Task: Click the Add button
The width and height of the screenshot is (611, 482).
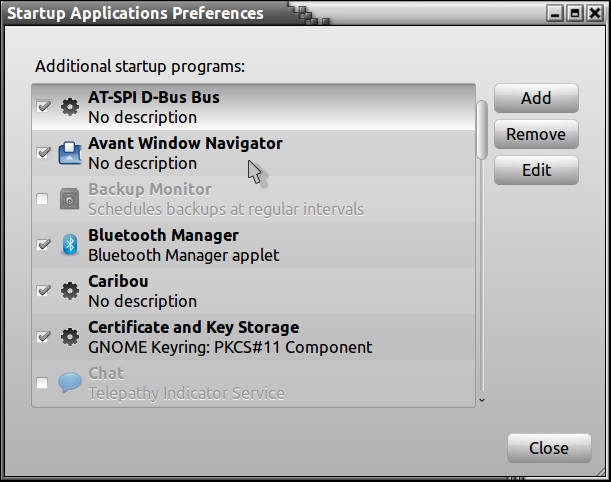Action: point(536,98)
